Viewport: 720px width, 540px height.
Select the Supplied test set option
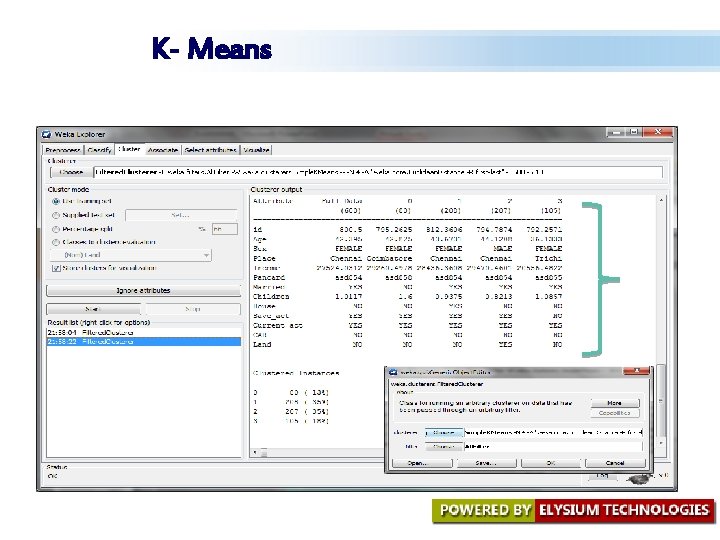click(56, 215)
